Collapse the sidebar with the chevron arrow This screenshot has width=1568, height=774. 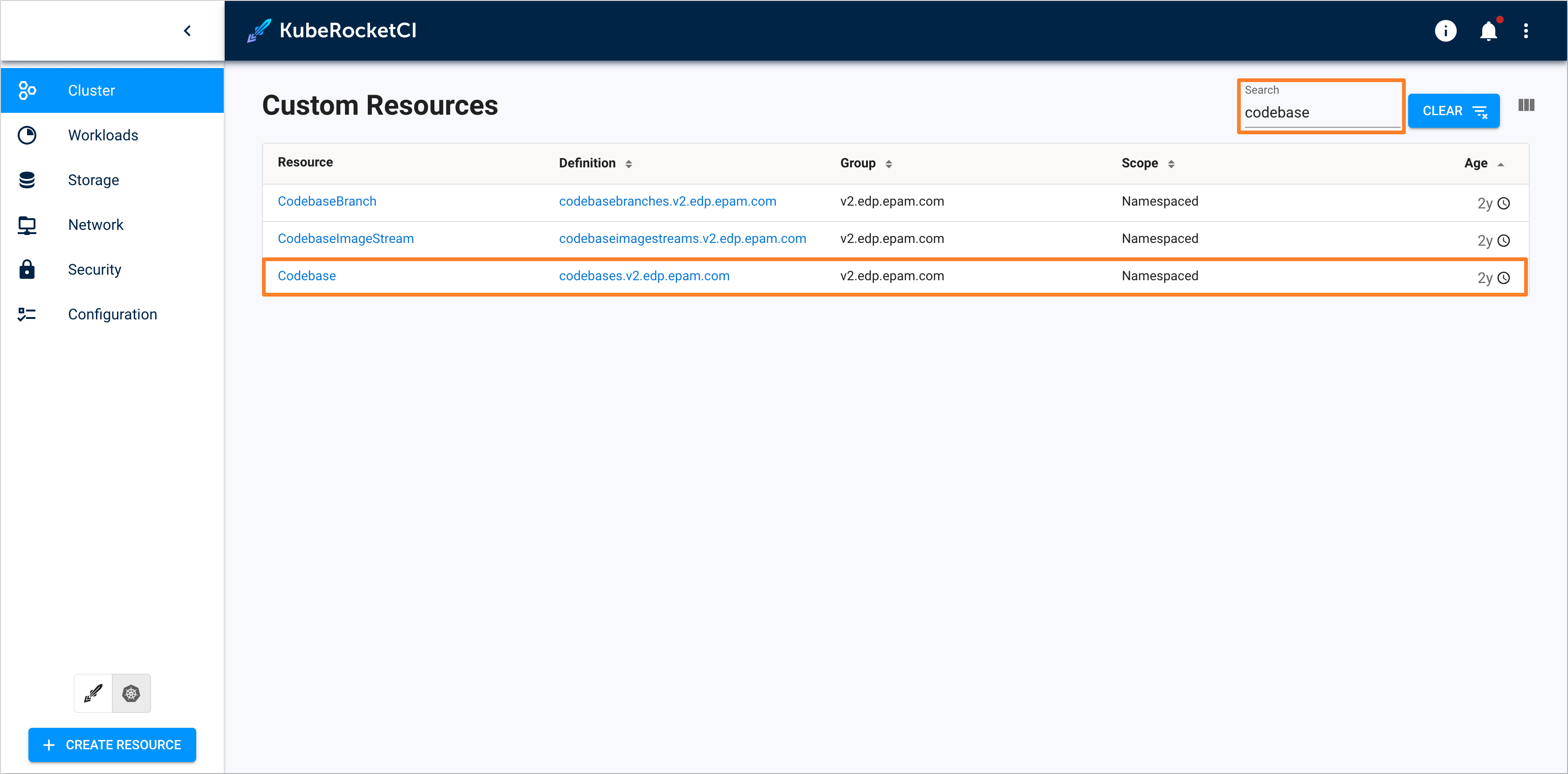click(x=187, y=30)
